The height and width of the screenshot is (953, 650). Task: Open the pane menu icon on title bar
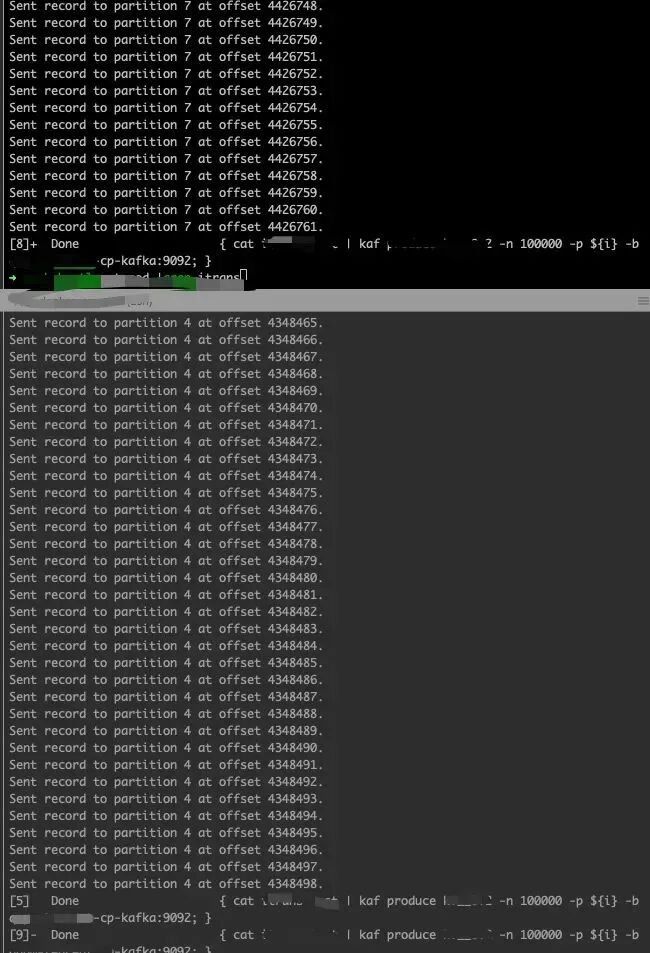(x=643, y=301)
